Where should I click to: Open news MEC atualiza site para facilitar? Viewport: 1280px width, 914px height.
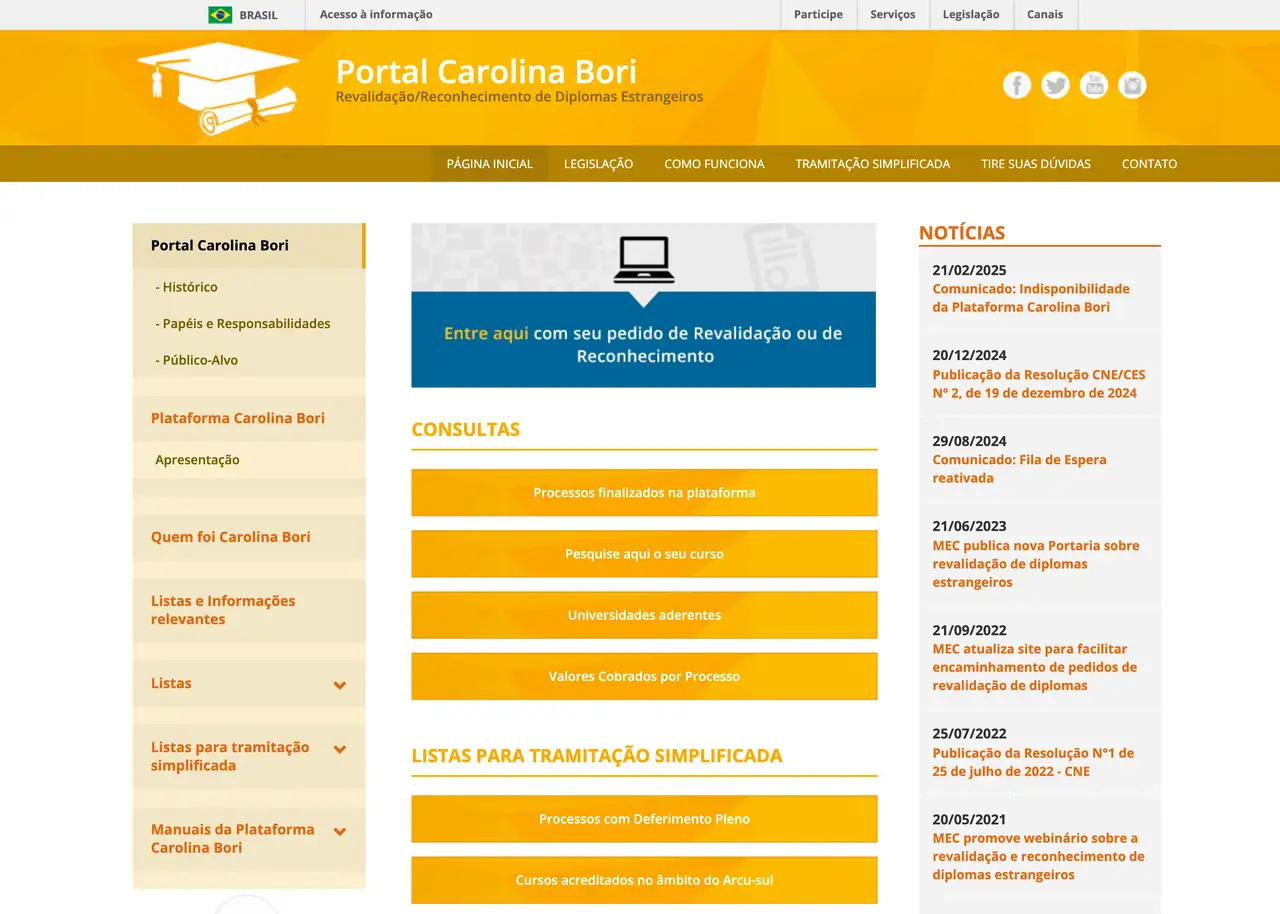[1035, 667]
